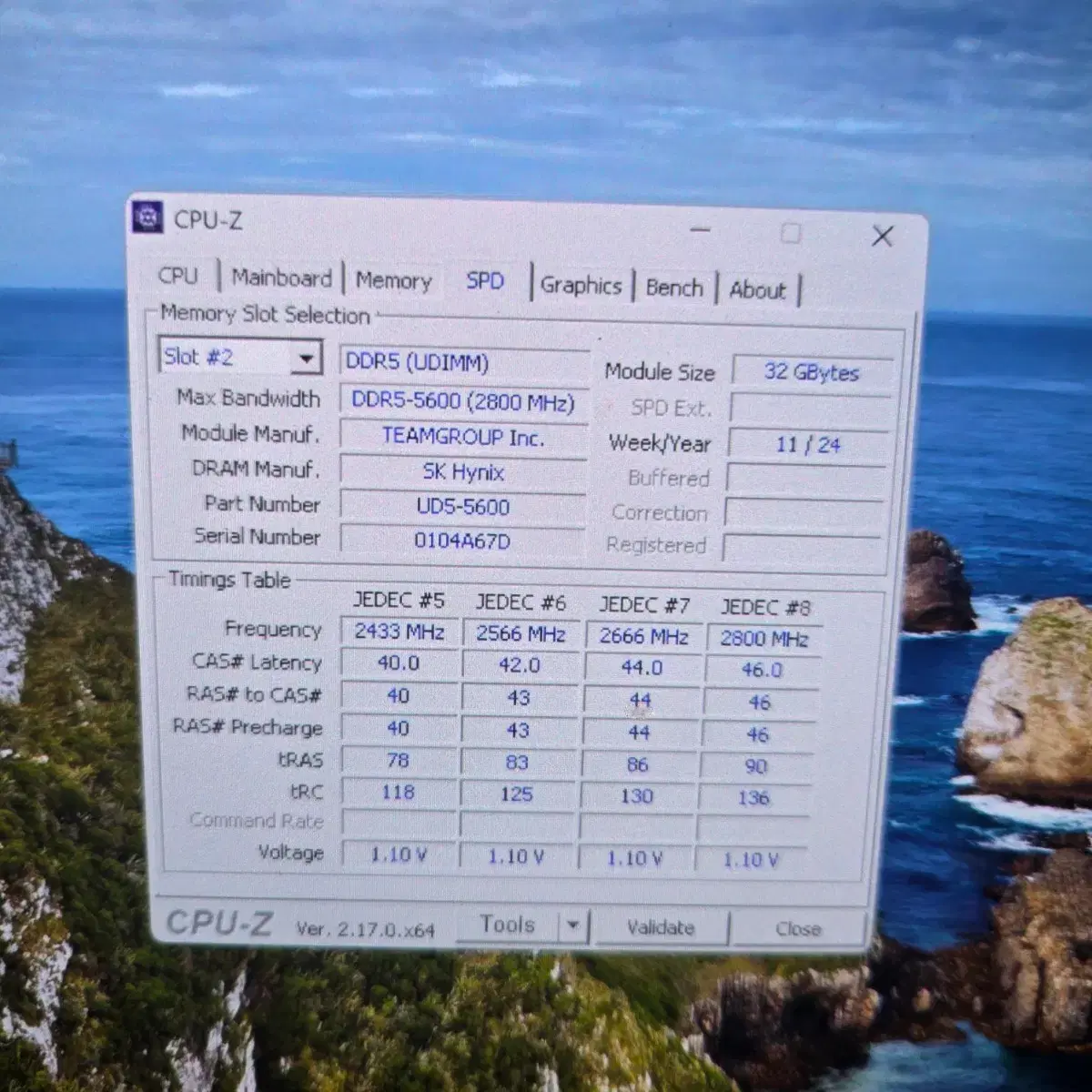
Task: Open the Mainboard tab
Action: 281,278
